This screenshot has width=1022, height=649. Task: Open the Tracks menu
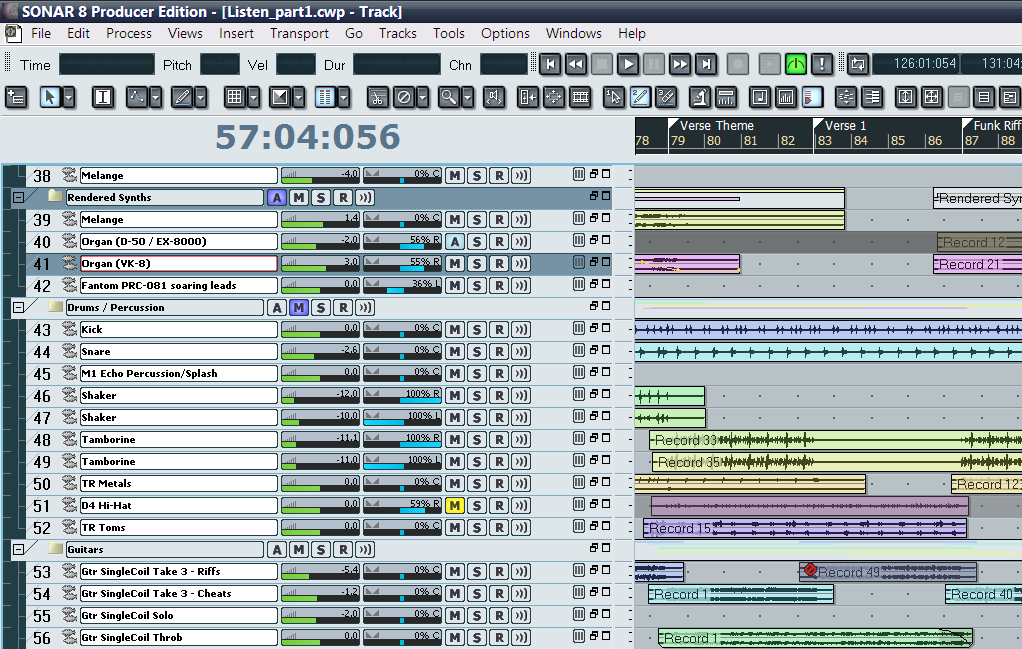click(x=397, y=33)
